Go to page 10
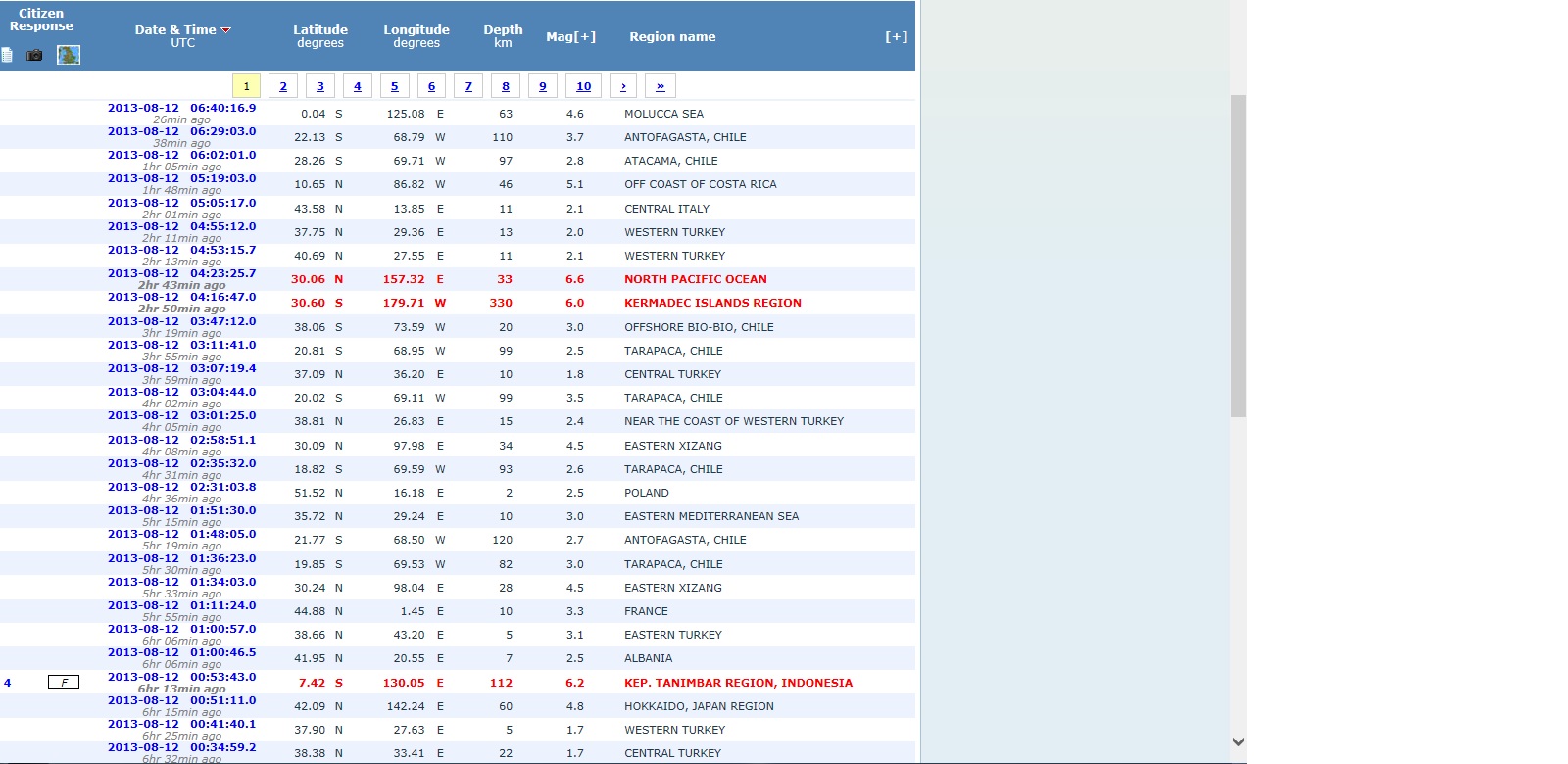 click(x=583, y=86)
